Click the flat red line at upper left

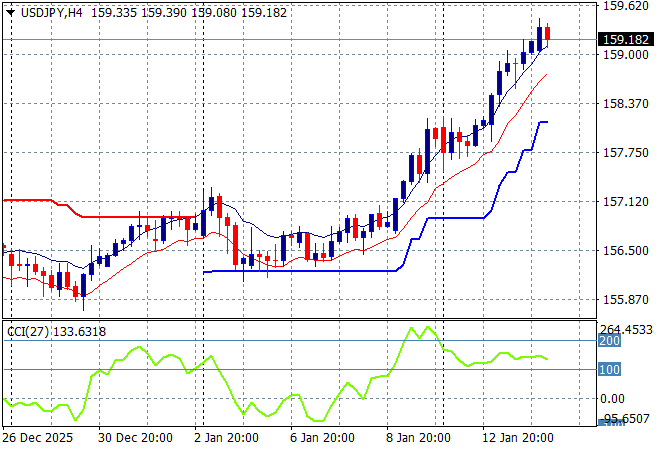(30, 200)
